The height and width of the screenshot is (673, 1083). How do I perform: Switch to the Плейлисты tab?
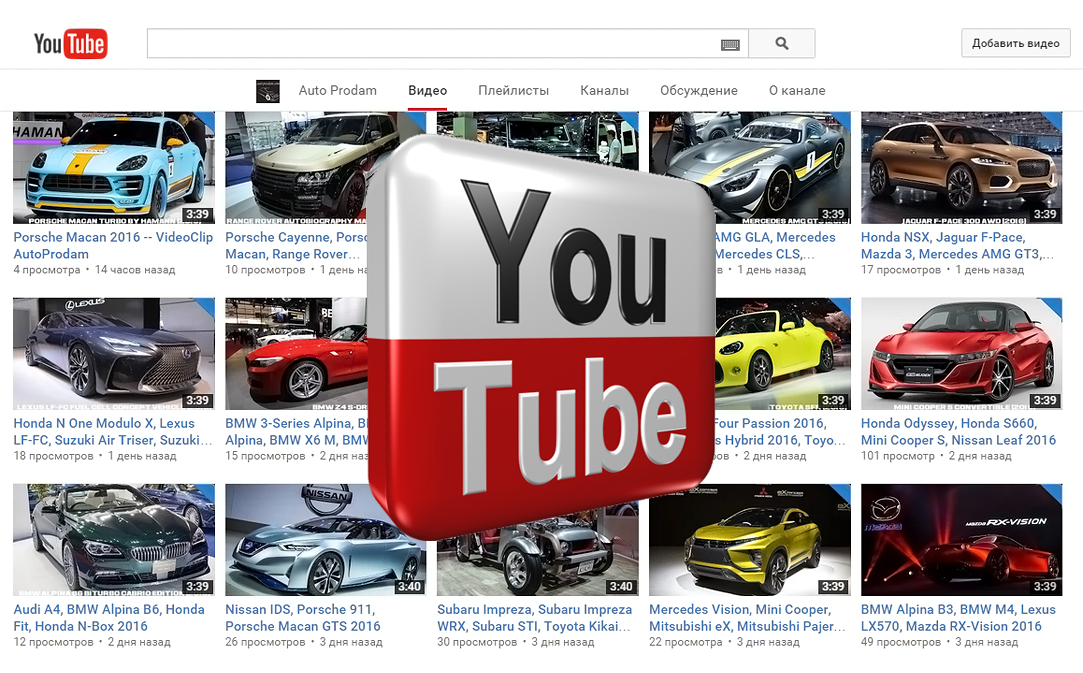[513, 91]
